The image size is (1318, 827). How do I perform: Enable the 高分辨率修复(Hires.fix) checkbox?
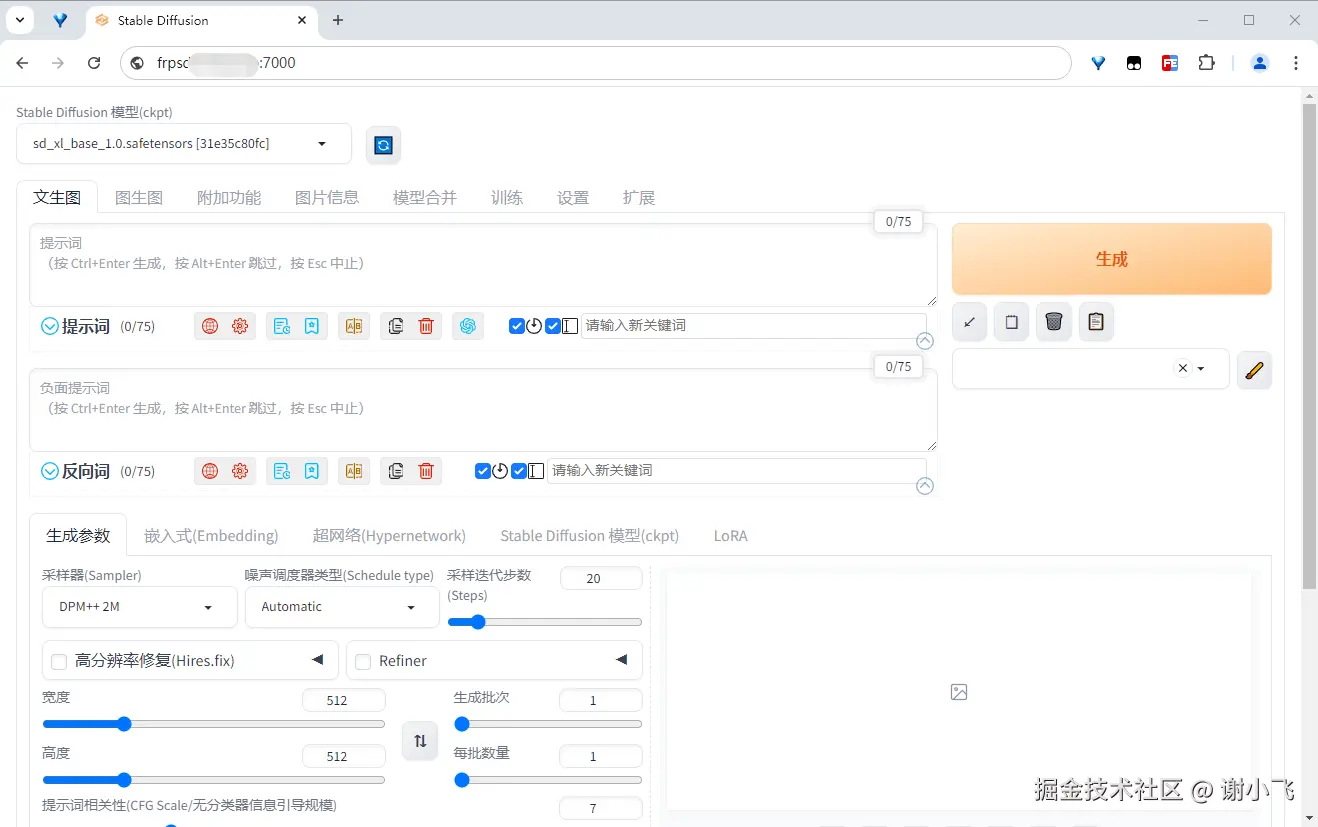(58, 660)
